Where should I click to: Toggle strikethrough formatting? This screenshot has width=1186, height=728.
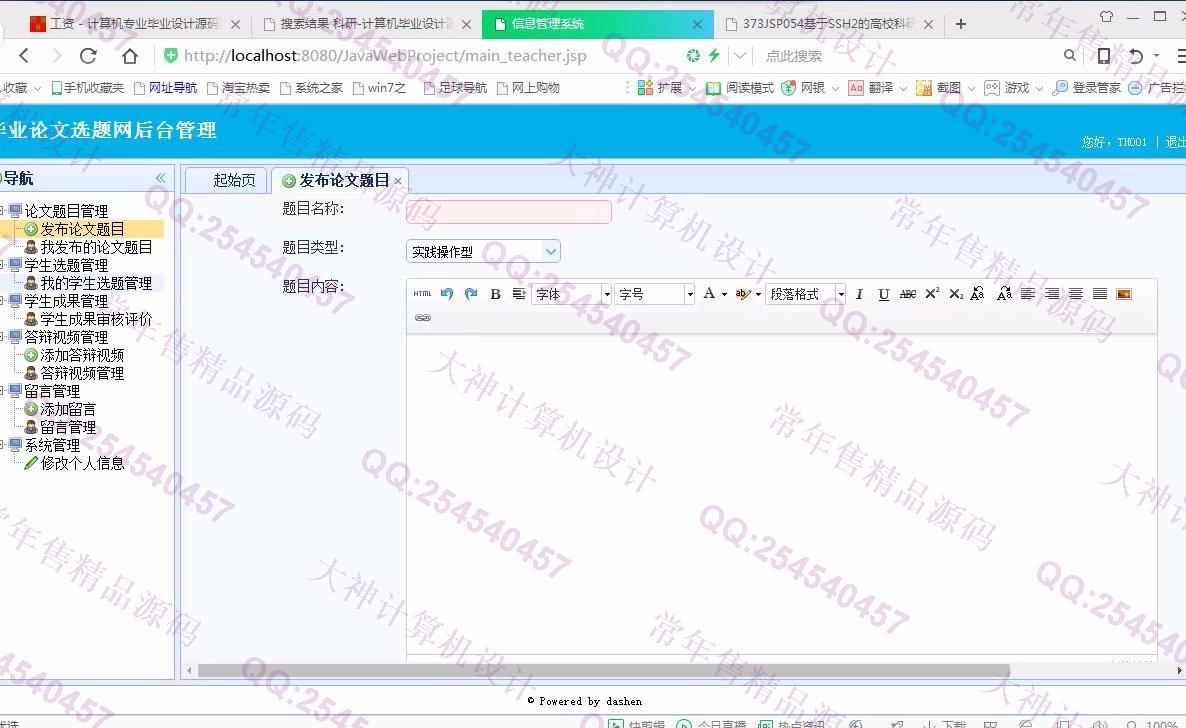(x=908, y=294)
